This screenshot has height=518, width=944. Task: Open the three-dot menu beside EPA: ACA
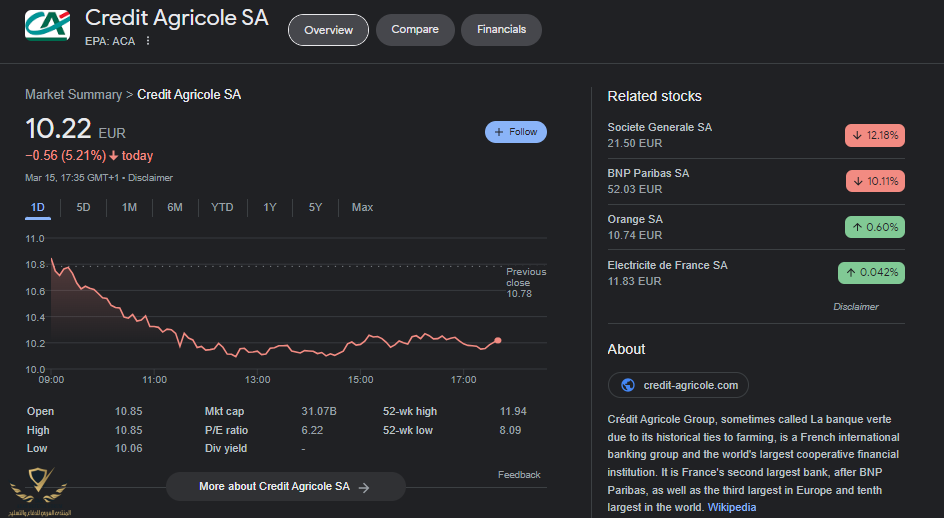point(148,41)
